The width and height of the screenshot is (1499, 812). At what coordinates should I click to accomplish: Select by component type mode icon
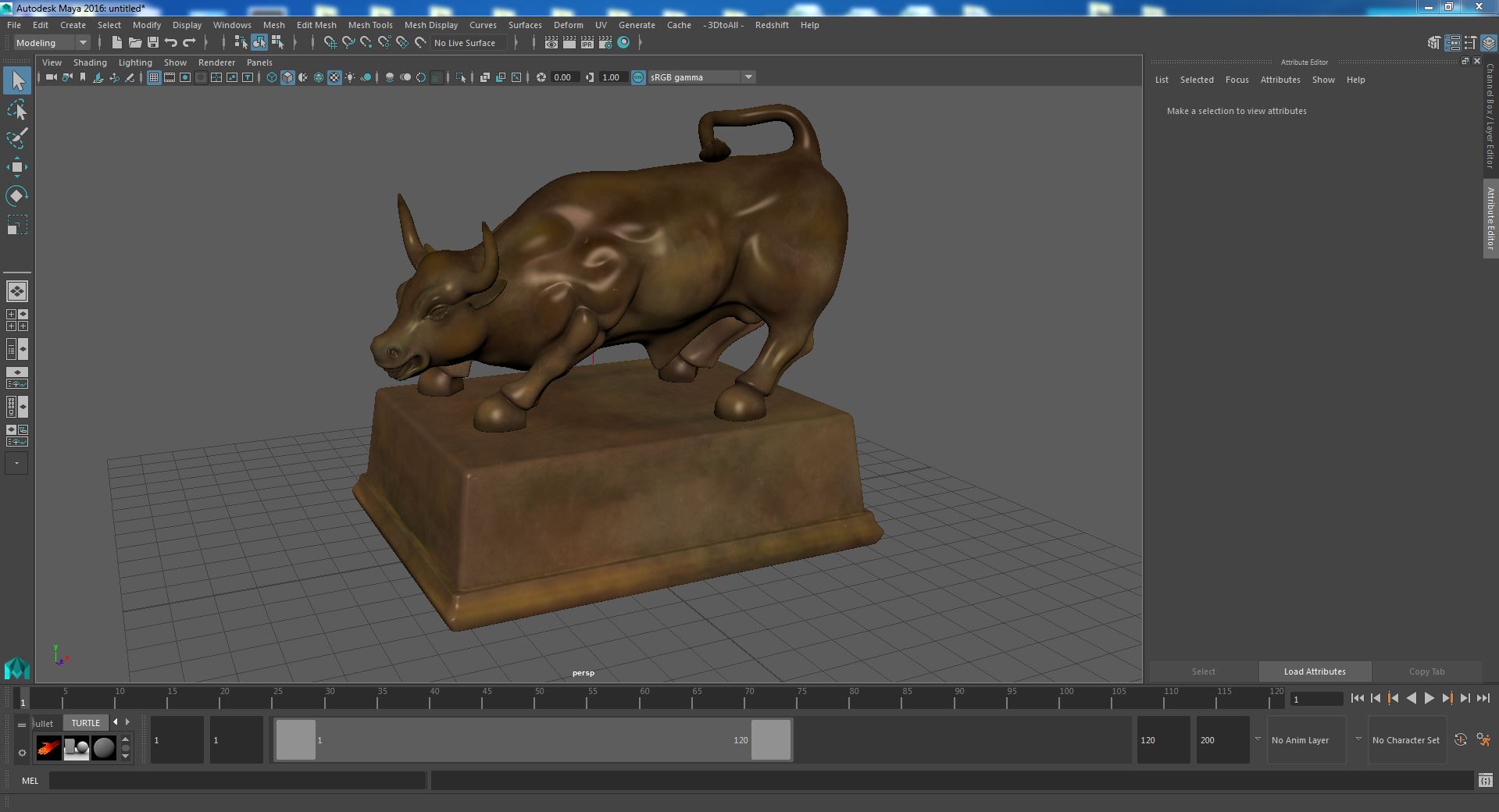coord(277,43)
